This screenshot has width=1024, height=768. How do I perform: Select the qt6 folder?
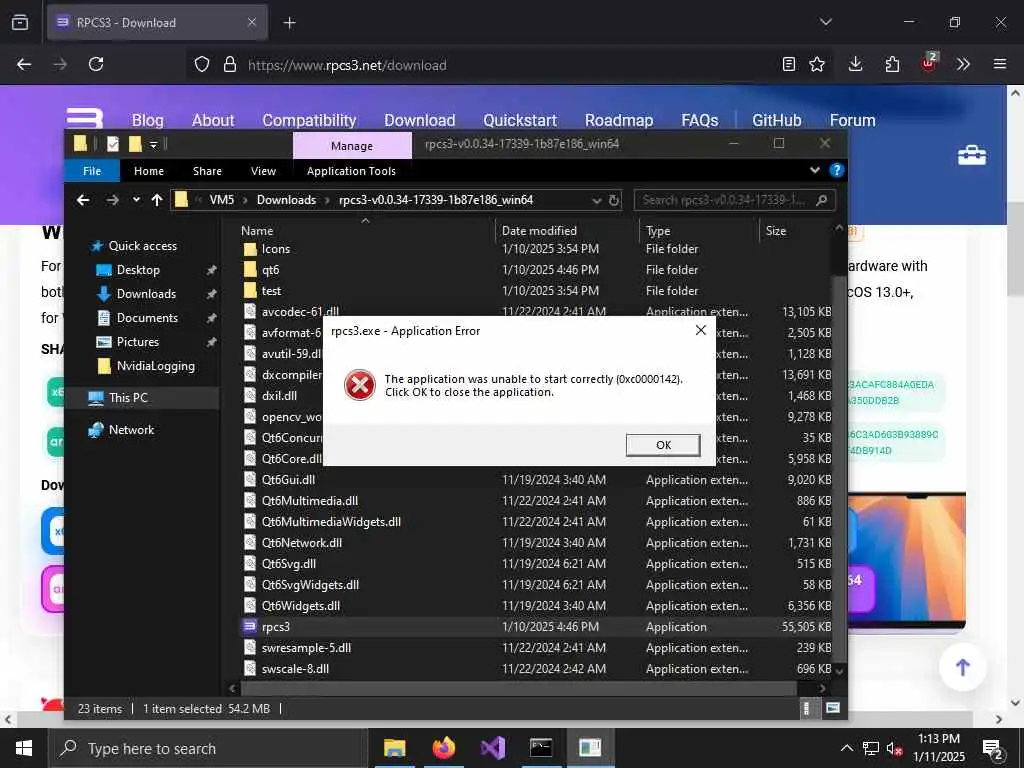click(x=270, y=270)
